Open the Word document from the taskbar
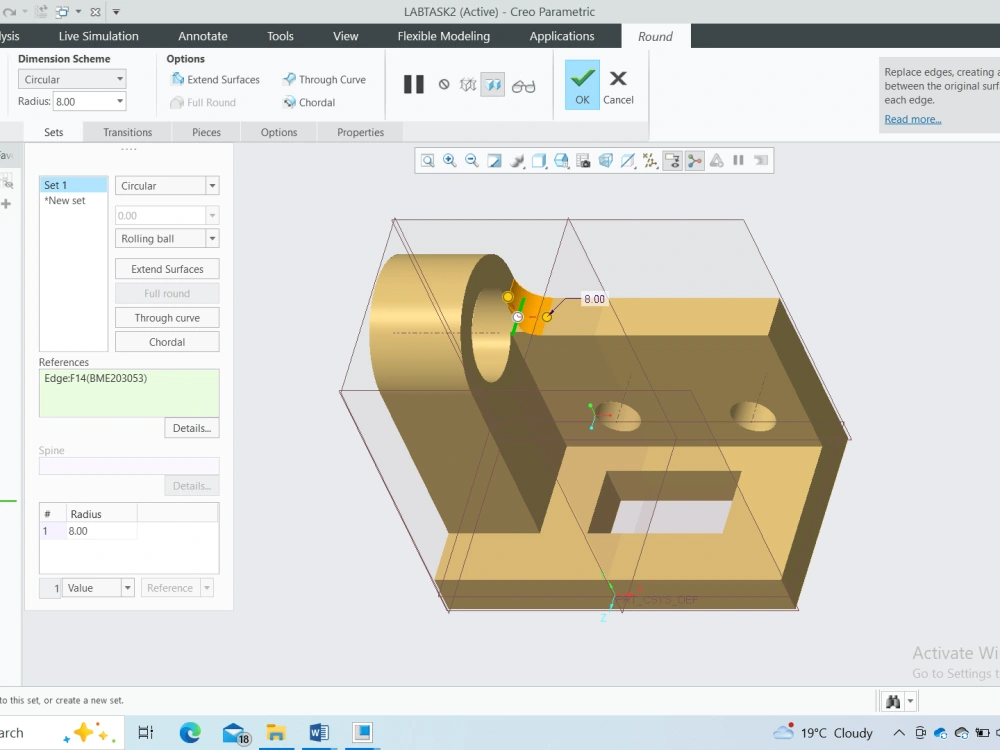The image size is (1000, 750). click(x=319, y=732)
